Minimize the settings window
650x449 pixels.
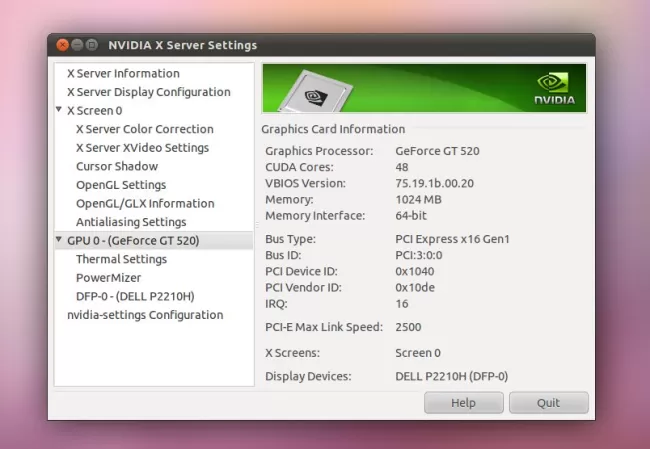(77, 45)
